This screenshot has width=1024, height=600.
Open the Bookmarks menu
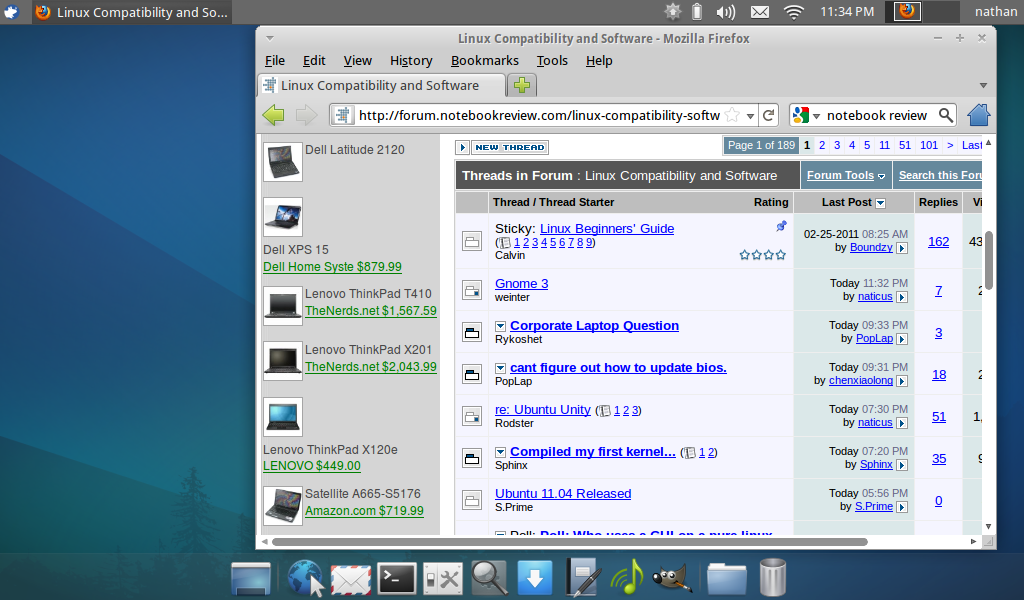485,61
